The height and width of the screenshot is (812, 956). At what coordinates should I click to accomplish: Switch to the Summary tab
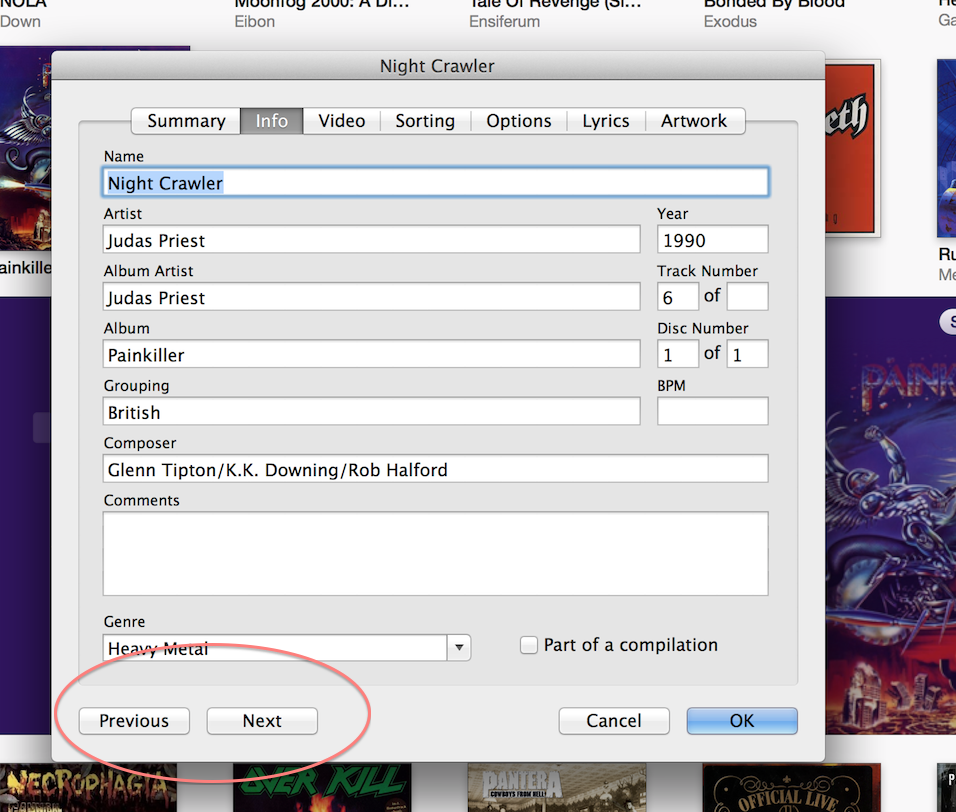(x=186, y=121)
